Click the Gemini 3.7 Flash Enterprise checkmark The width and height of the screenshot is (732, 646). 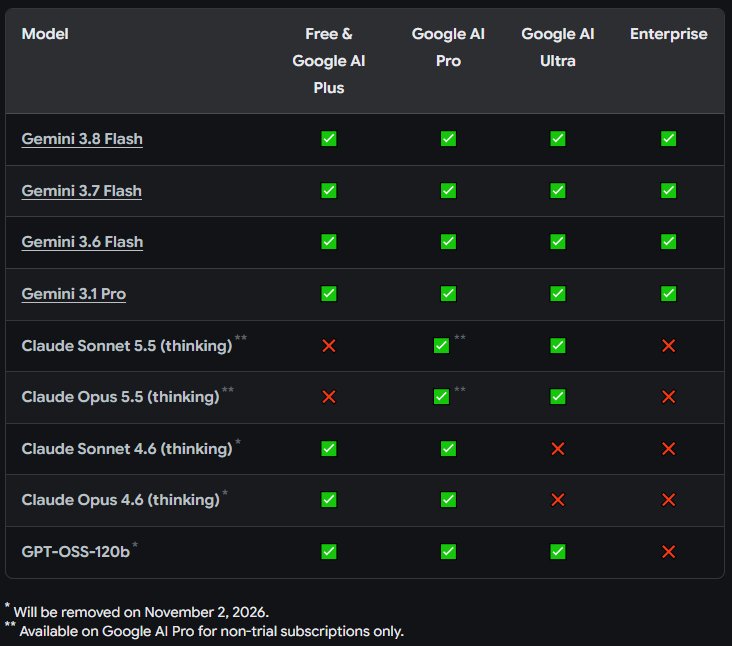(669, 190)
